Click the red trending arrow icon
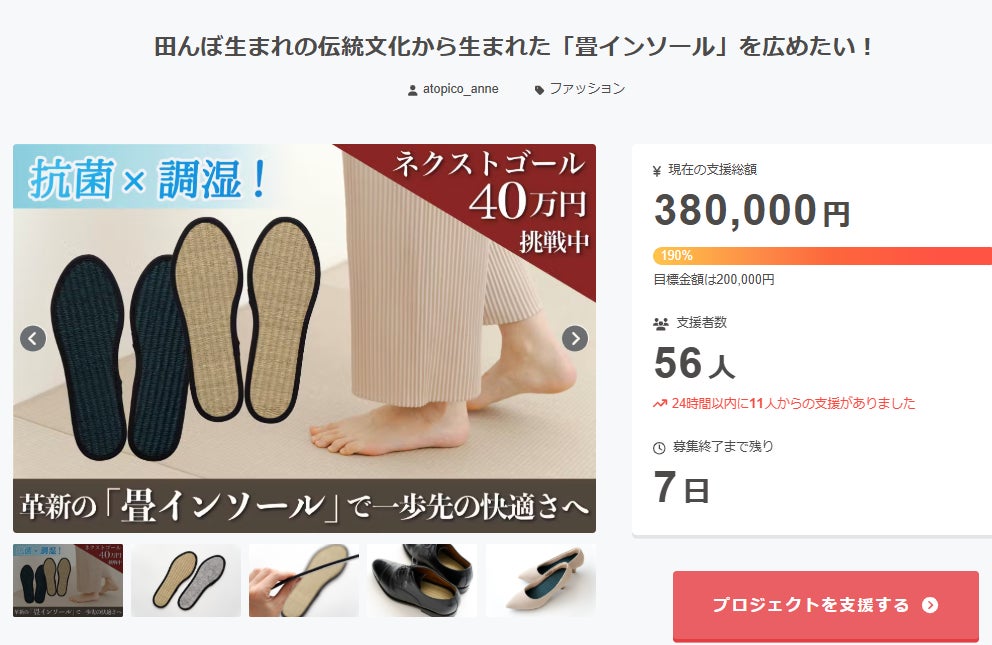This screenshot has height=645, width=992. point(660,403)
